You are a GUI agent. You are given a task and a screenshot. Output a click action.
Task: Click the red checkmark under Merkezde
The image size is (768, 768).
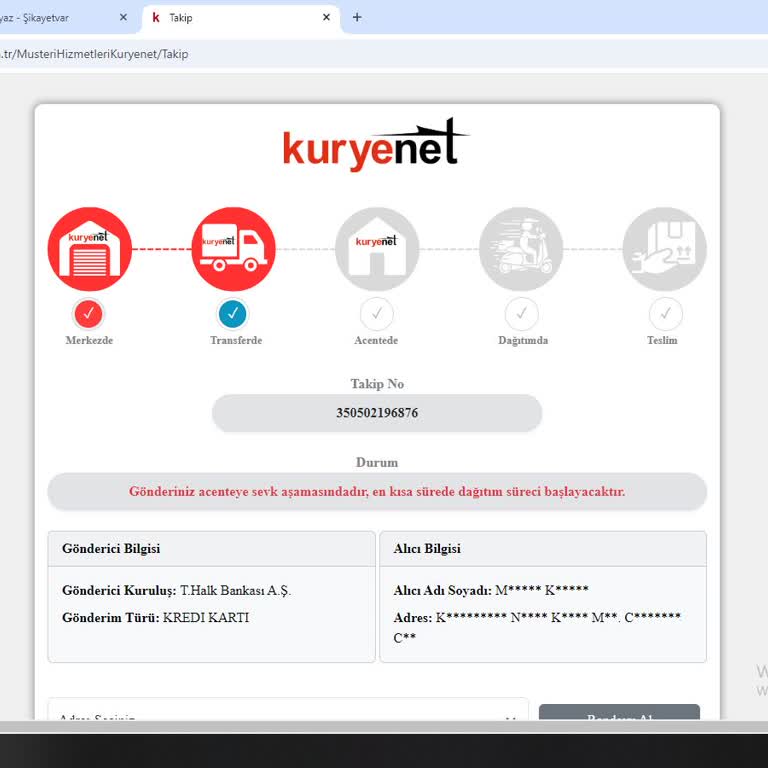88,313
